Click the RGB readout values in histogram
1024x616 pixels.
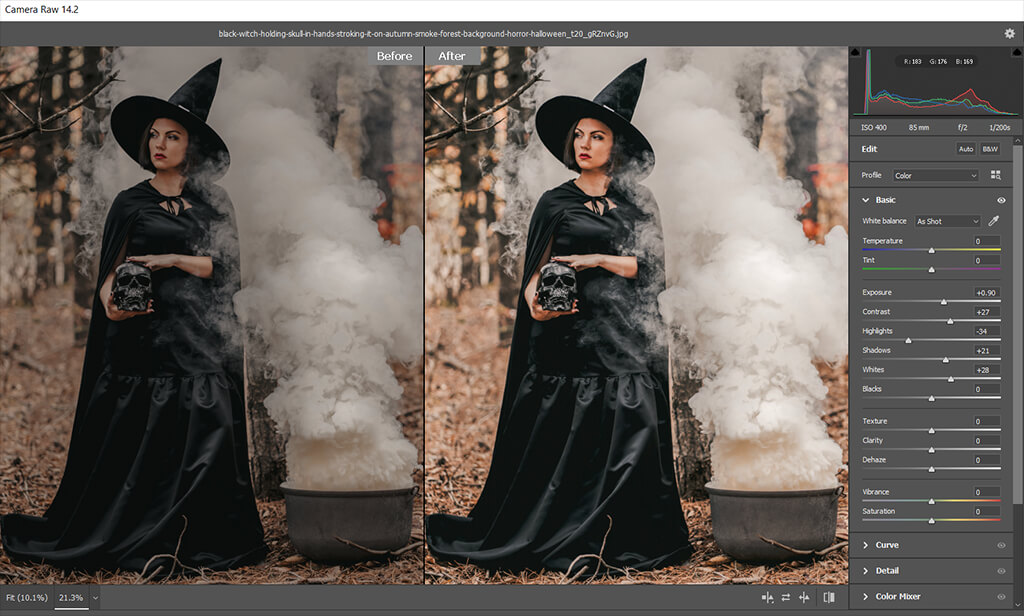pos(938,61)
